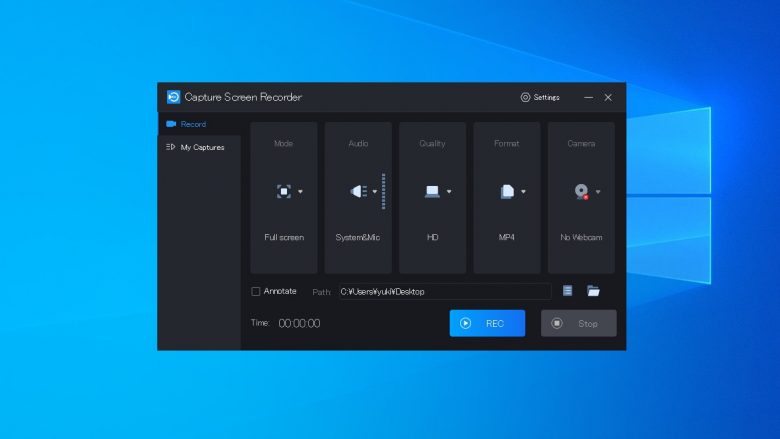Click the Path input field
This screenshot has height=439, width=780.
[x=445, y=291]
